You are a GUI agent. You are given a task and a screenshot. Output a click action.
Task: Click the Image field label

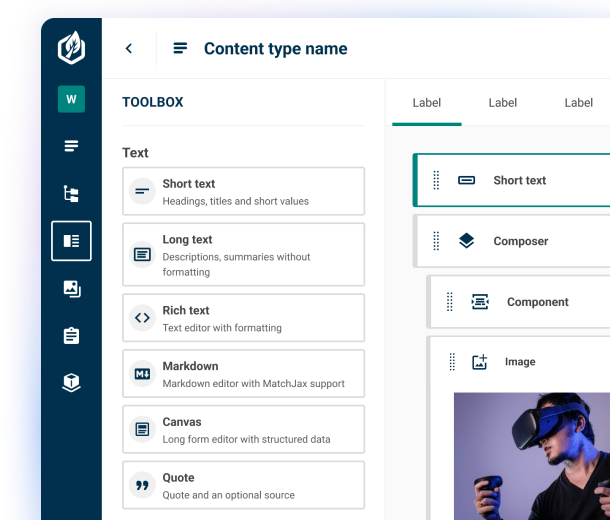520,362
